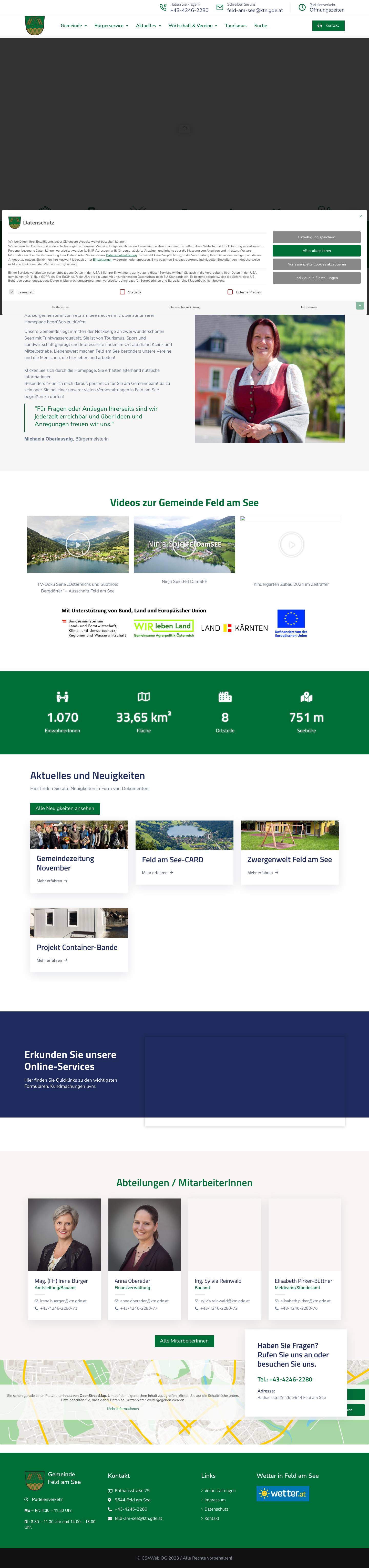Viewport: 369px width, 1568px height.
Task: Click the map icon above 33,65 km²
Action: click(144, 697)
